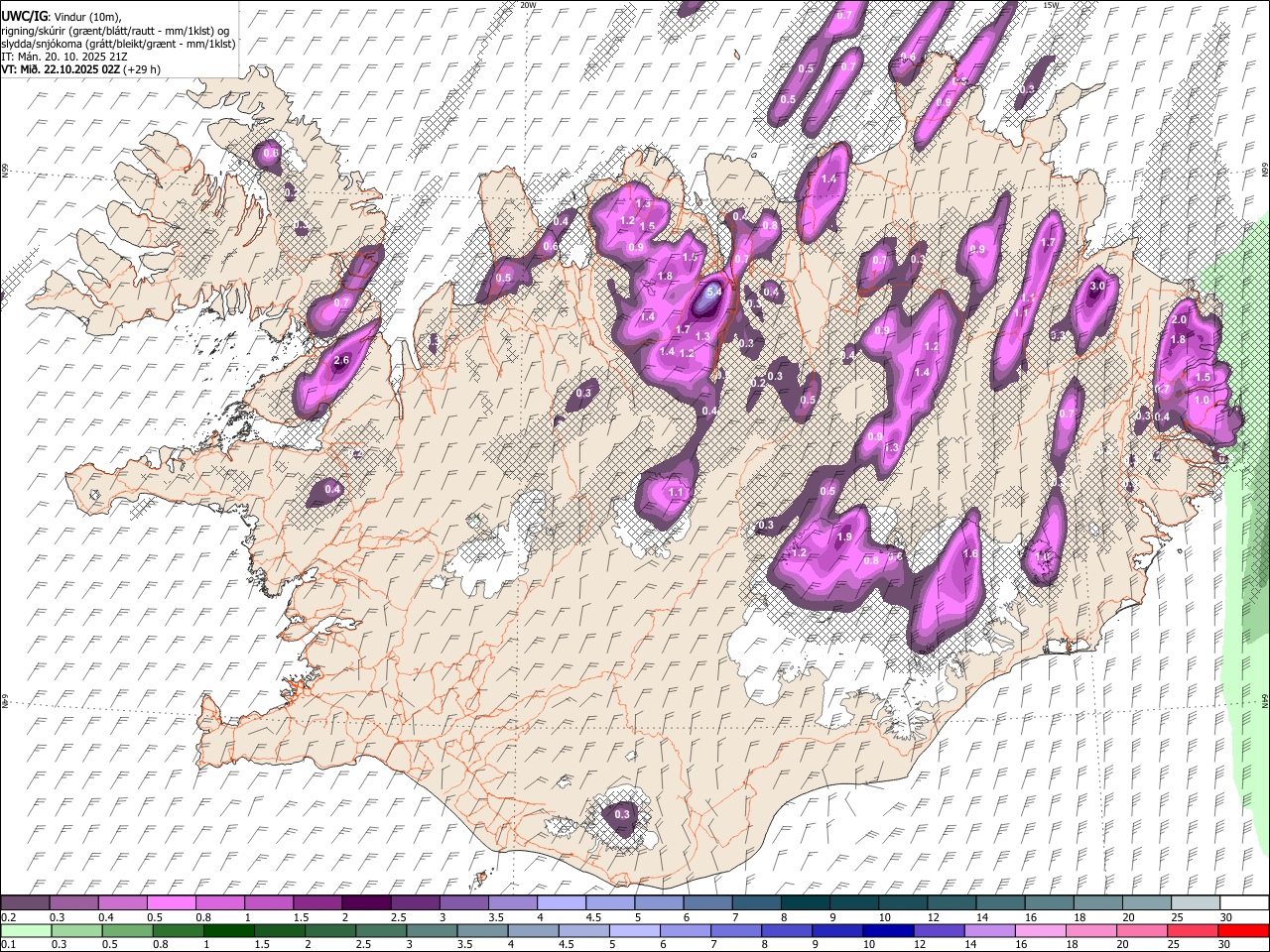
Task: Click the "slydda/snjókoma" legend description line
Action: 118,44
